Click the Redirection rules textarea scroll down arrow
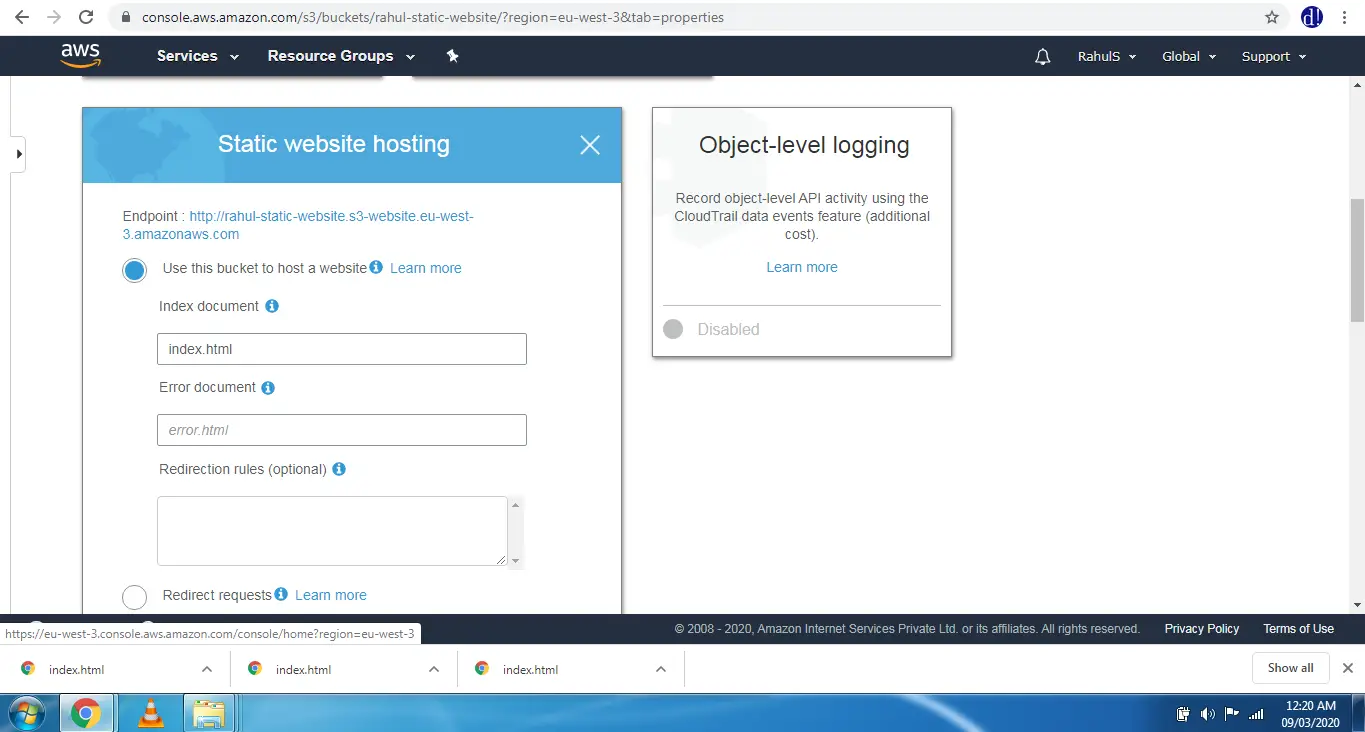Image resolution: width=1365 pixels, height=732 pixels. pyautogui.click(x=516, y=561)
